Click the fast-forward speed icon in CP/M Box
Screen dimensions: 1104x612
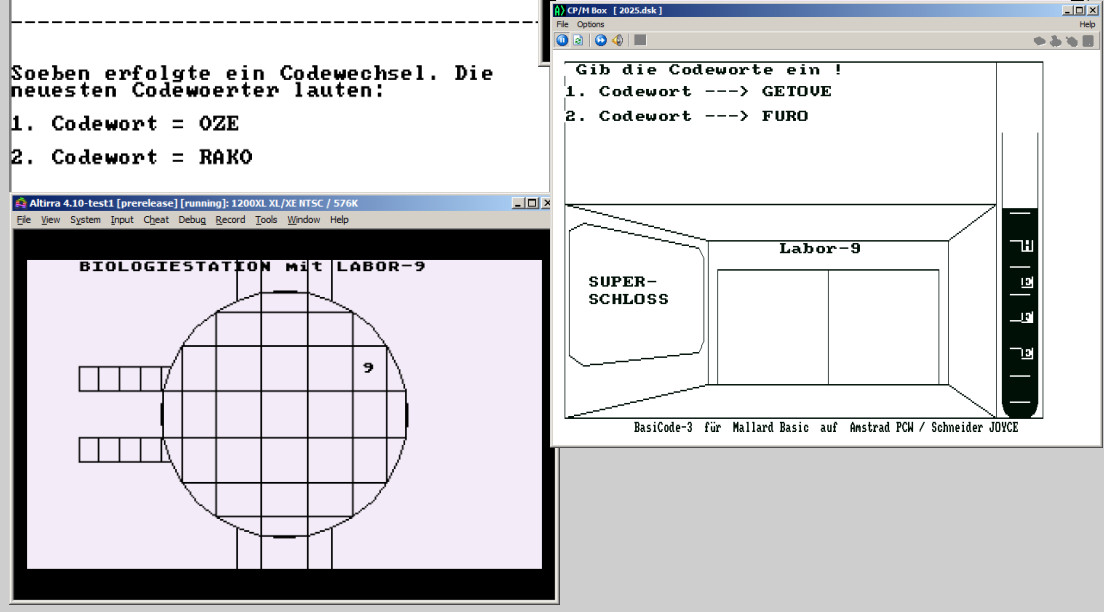[x=600, y=40]
